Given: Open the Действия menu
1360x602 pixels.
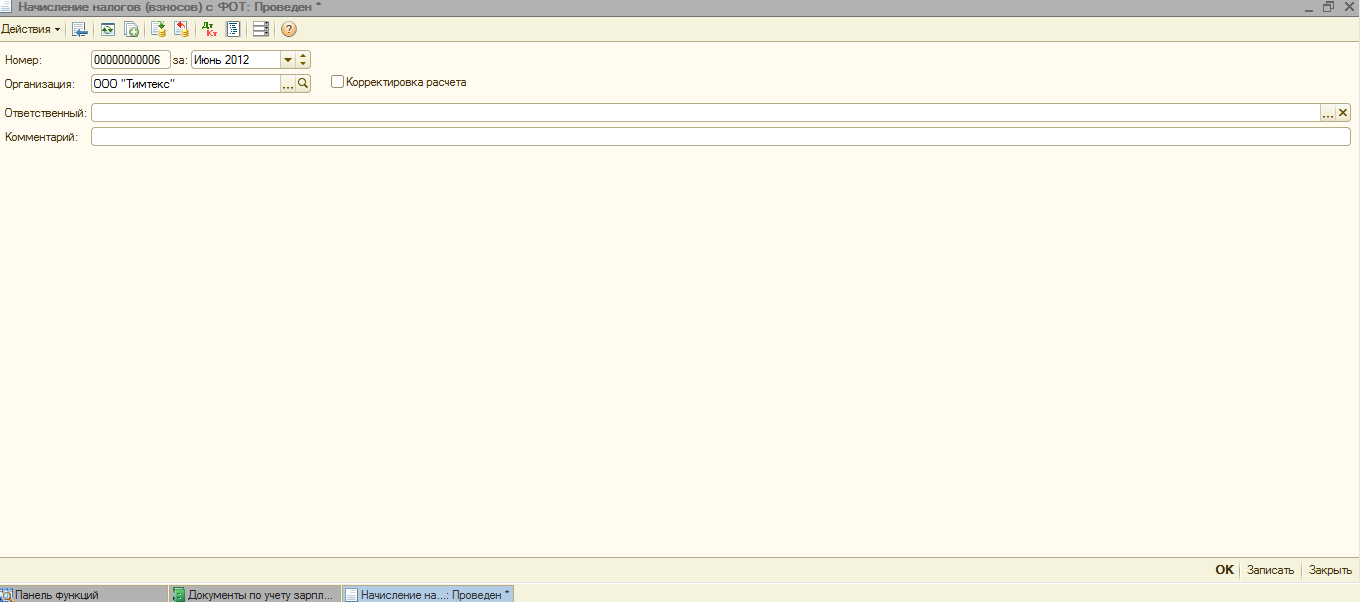Looking at the screenshot, I should (x=30, y=29).
